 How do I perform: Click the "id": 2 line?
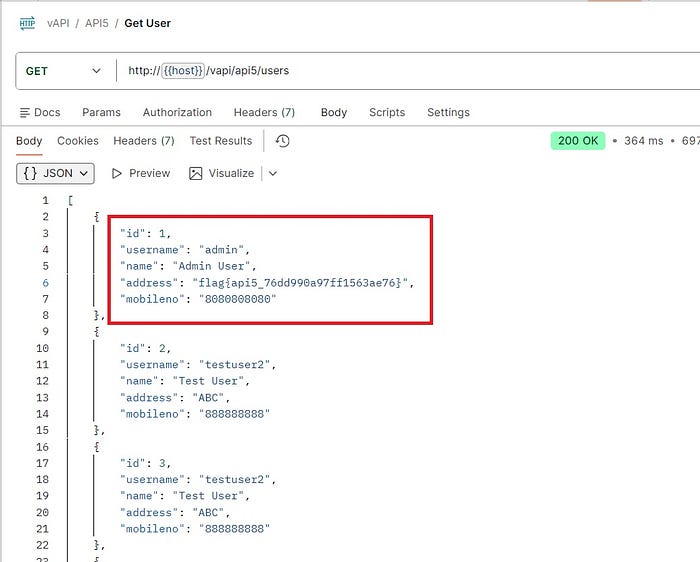[x=144, y=348]
